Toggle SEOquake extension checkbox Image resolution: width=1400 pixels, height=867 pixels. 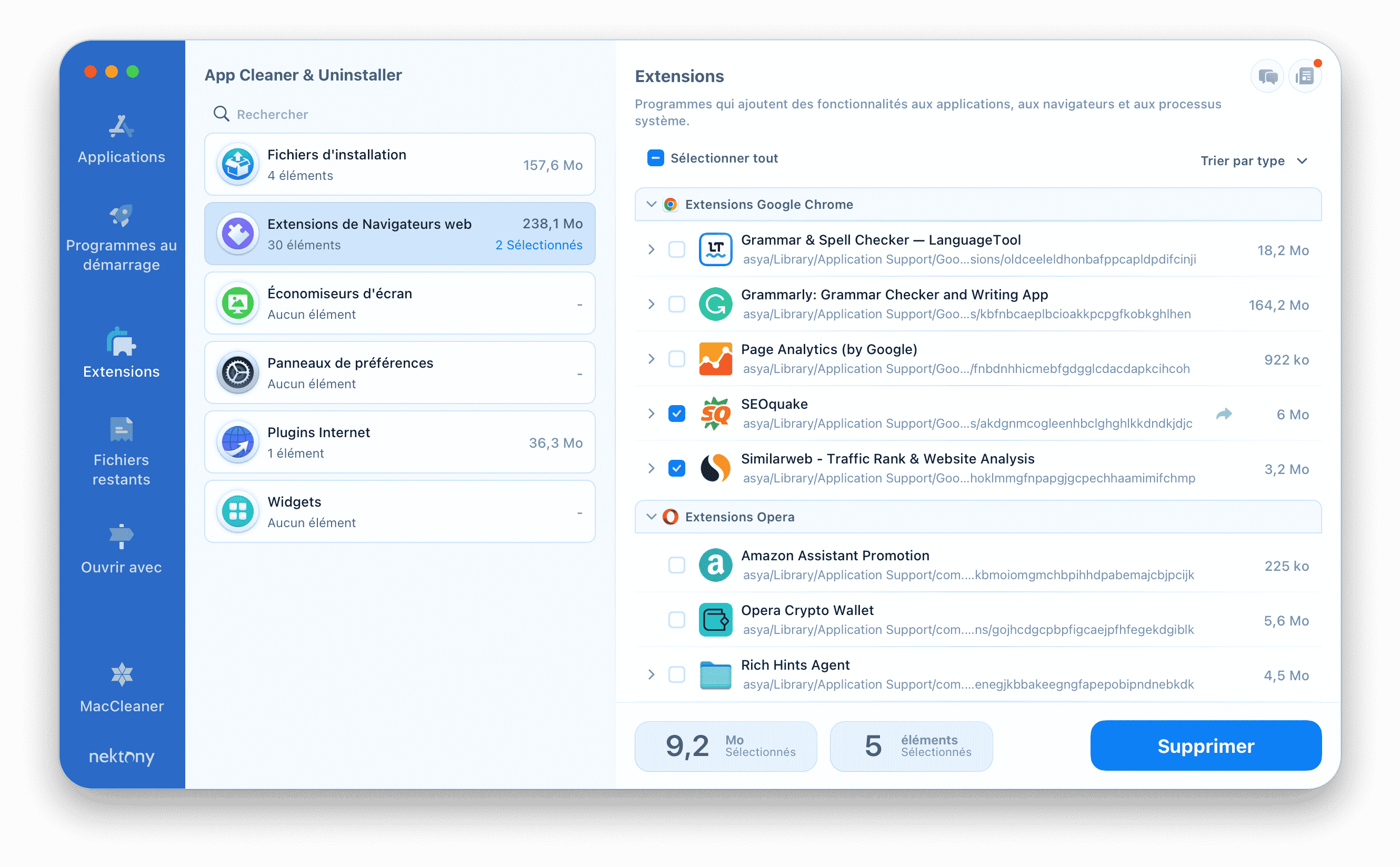[676, 413]
